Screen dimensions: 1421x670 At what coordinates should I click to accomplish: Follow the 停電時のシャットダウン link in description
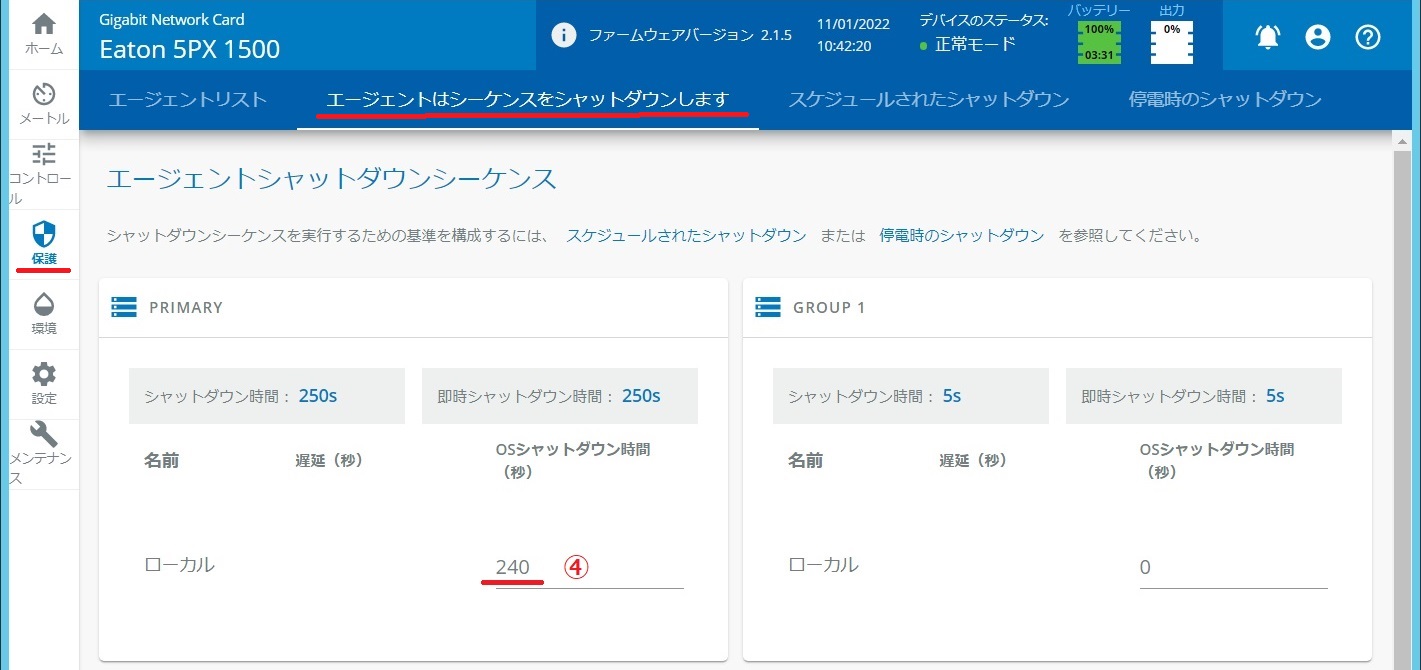[x=961, y=236]
